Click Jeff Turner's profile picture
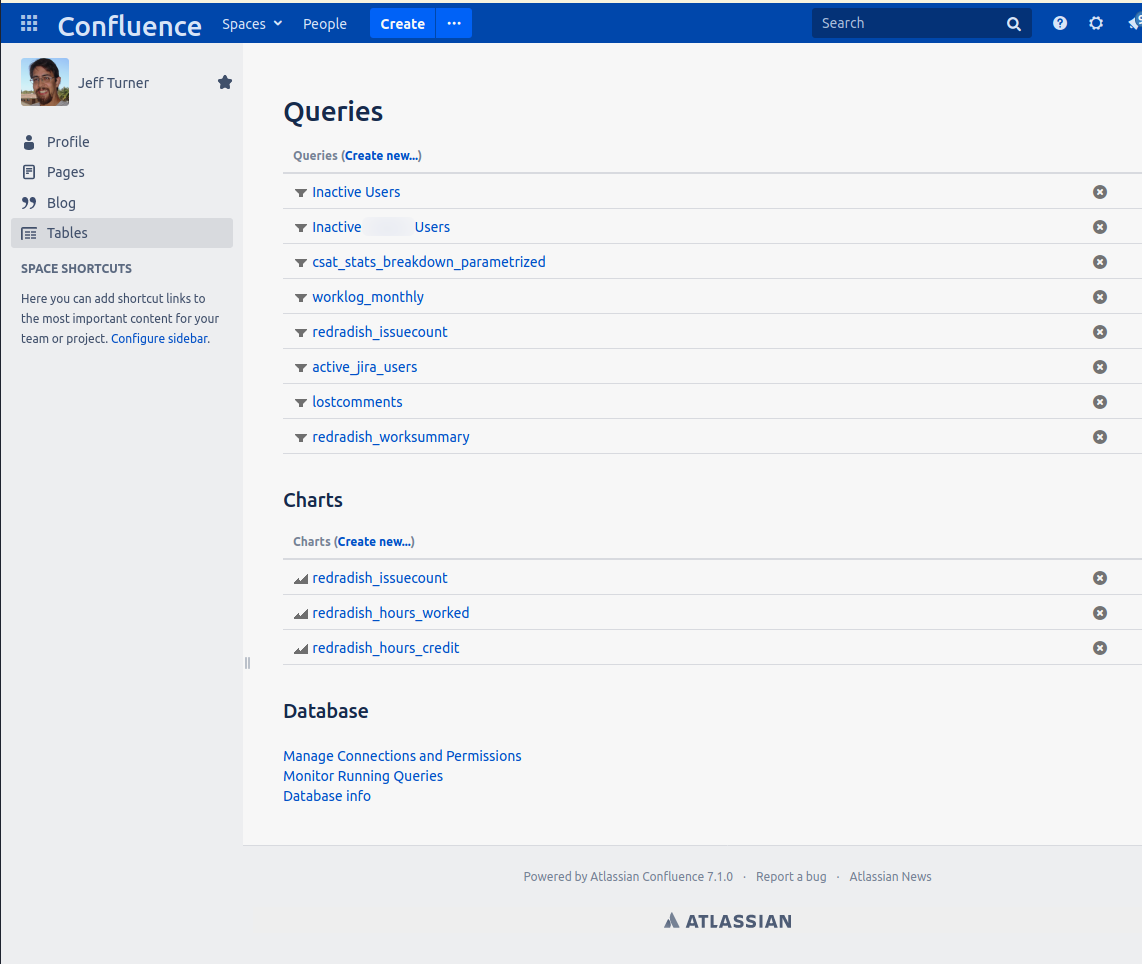Viewport: 1142px width, 964px height. (x=45, y=82)
